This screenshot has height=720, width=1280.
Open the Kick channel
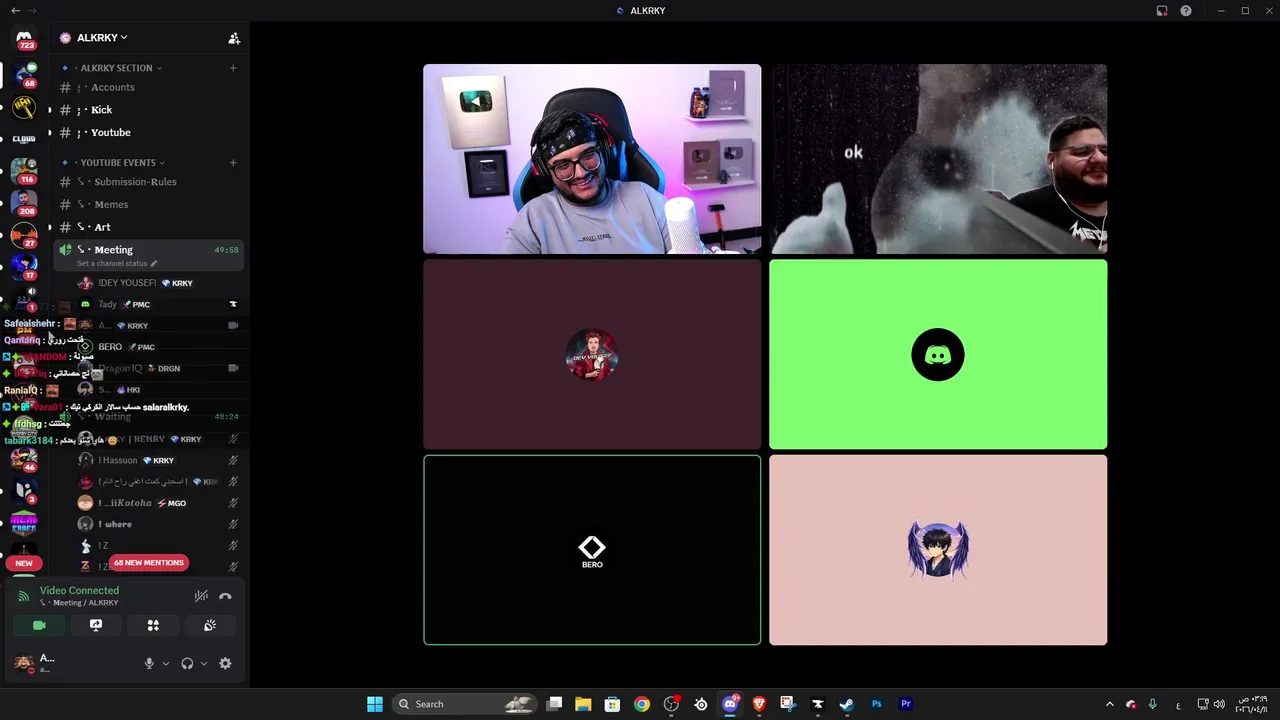click(148, 110)
